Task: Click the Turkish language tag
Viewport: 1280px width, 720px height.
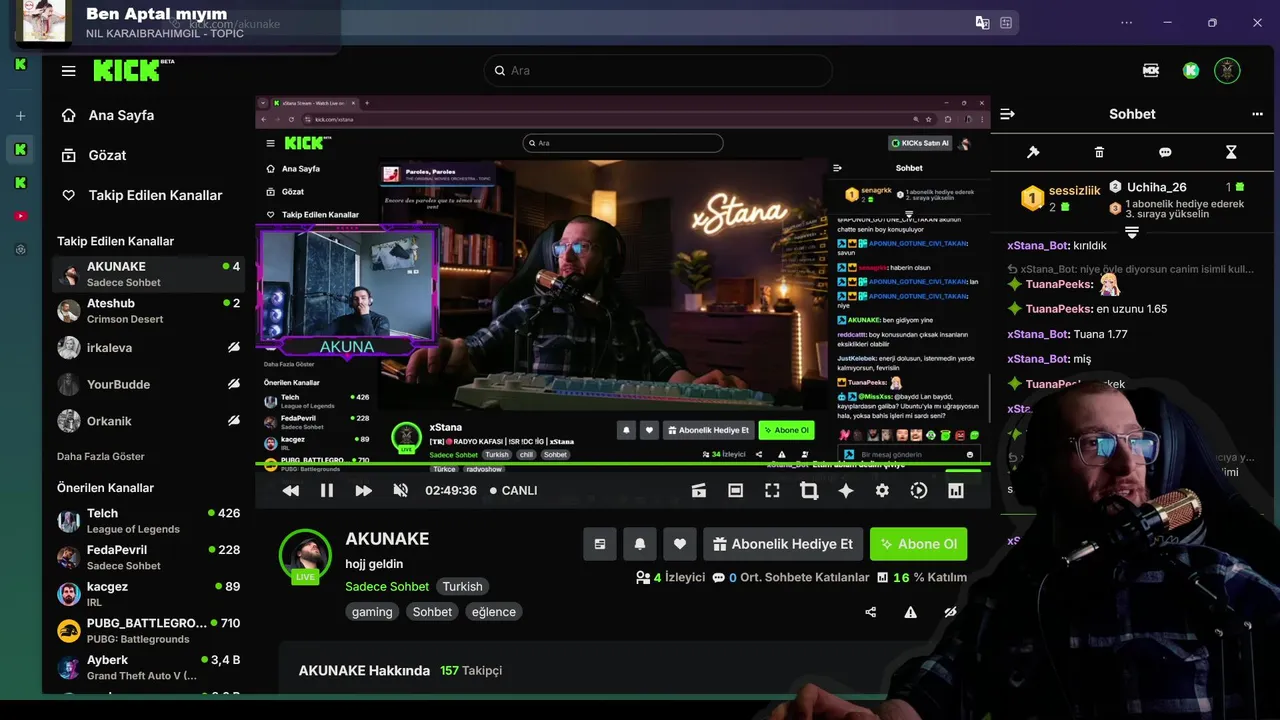Action: [463, 587]
